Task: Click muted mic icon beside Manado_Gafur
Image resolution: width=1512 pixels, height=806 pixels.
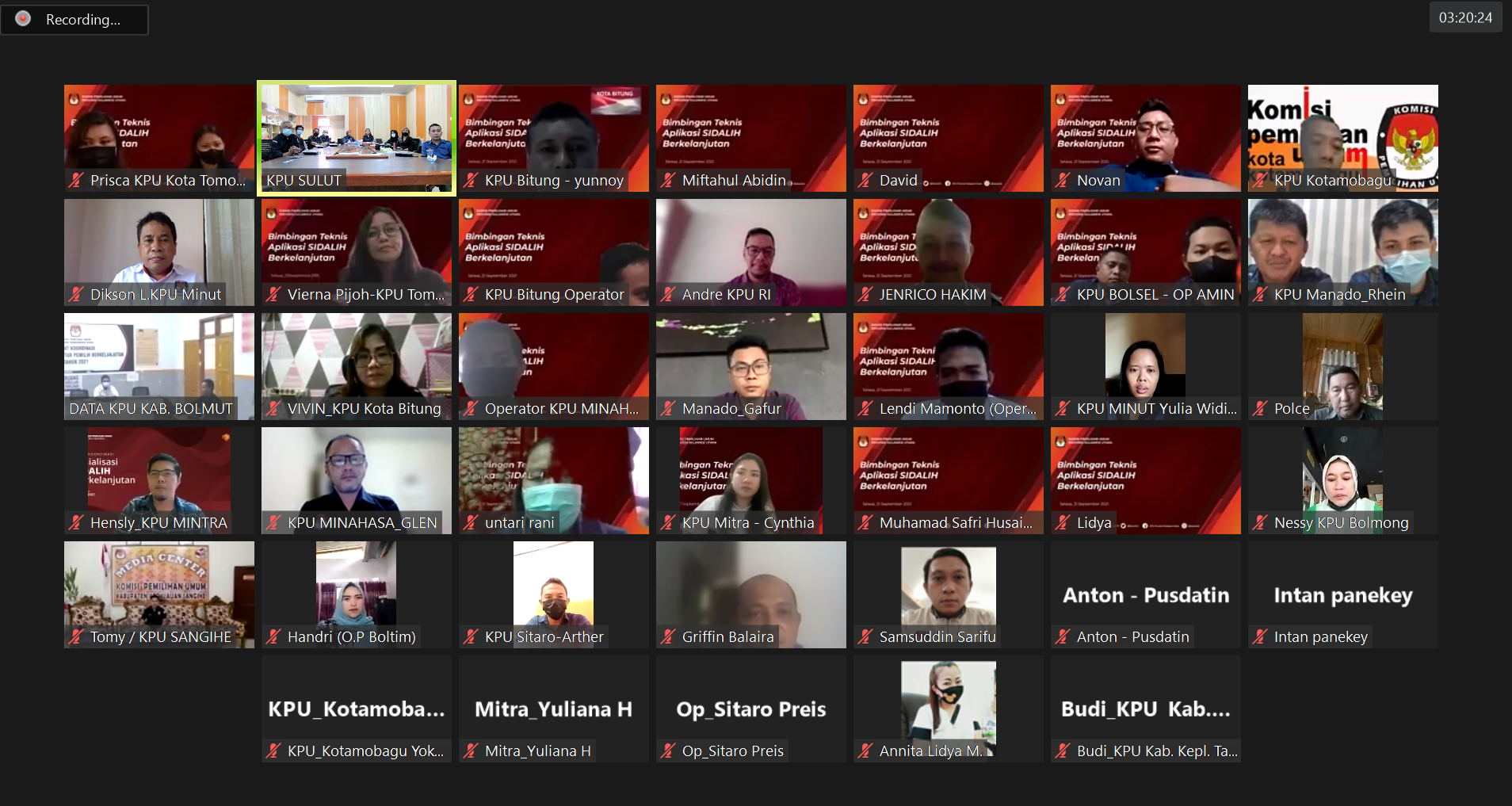Action: (x=668, y=409)
